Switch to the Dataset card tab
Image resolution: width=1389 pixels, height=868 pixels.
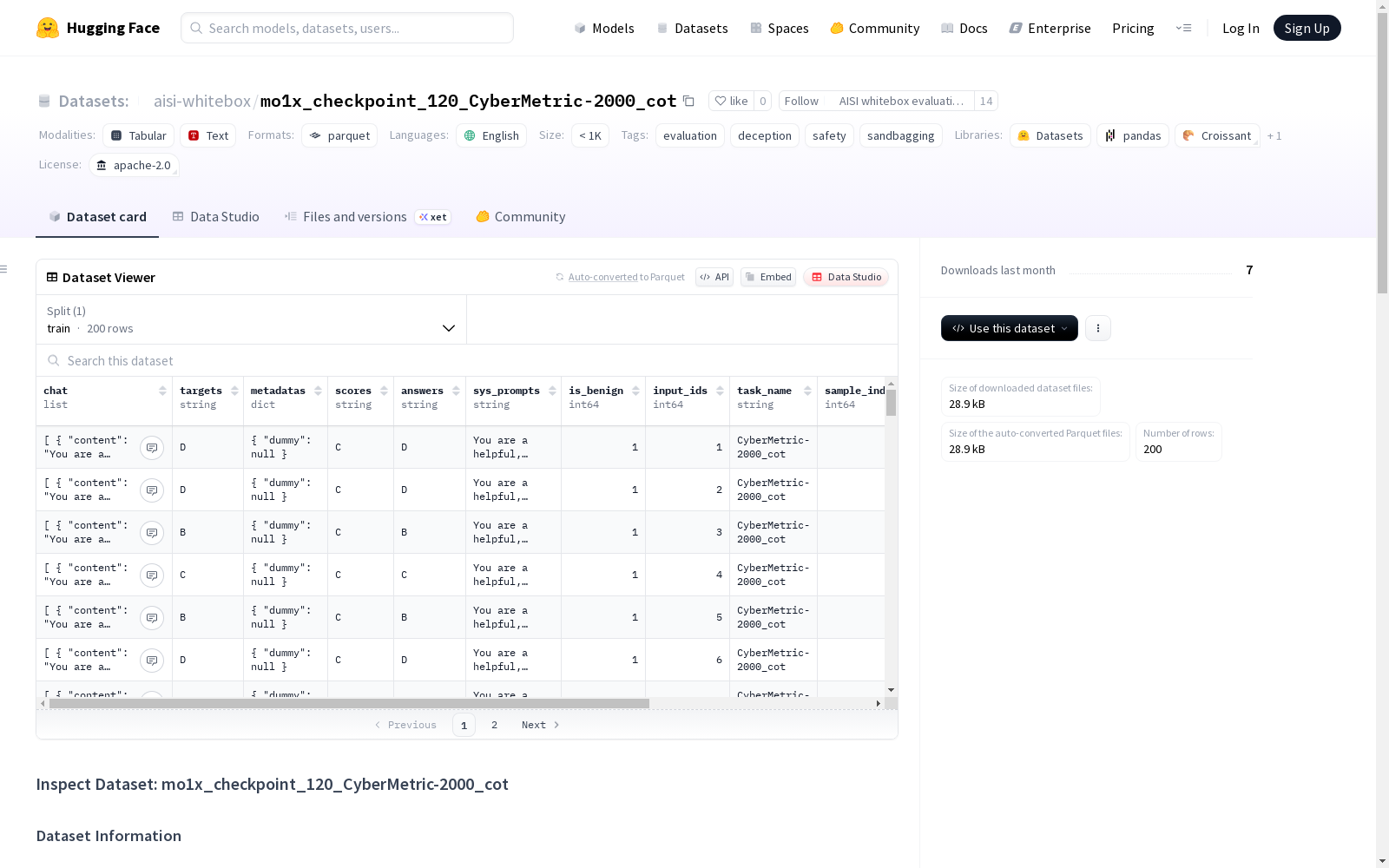pyautogui.click(x=97, y=217)
